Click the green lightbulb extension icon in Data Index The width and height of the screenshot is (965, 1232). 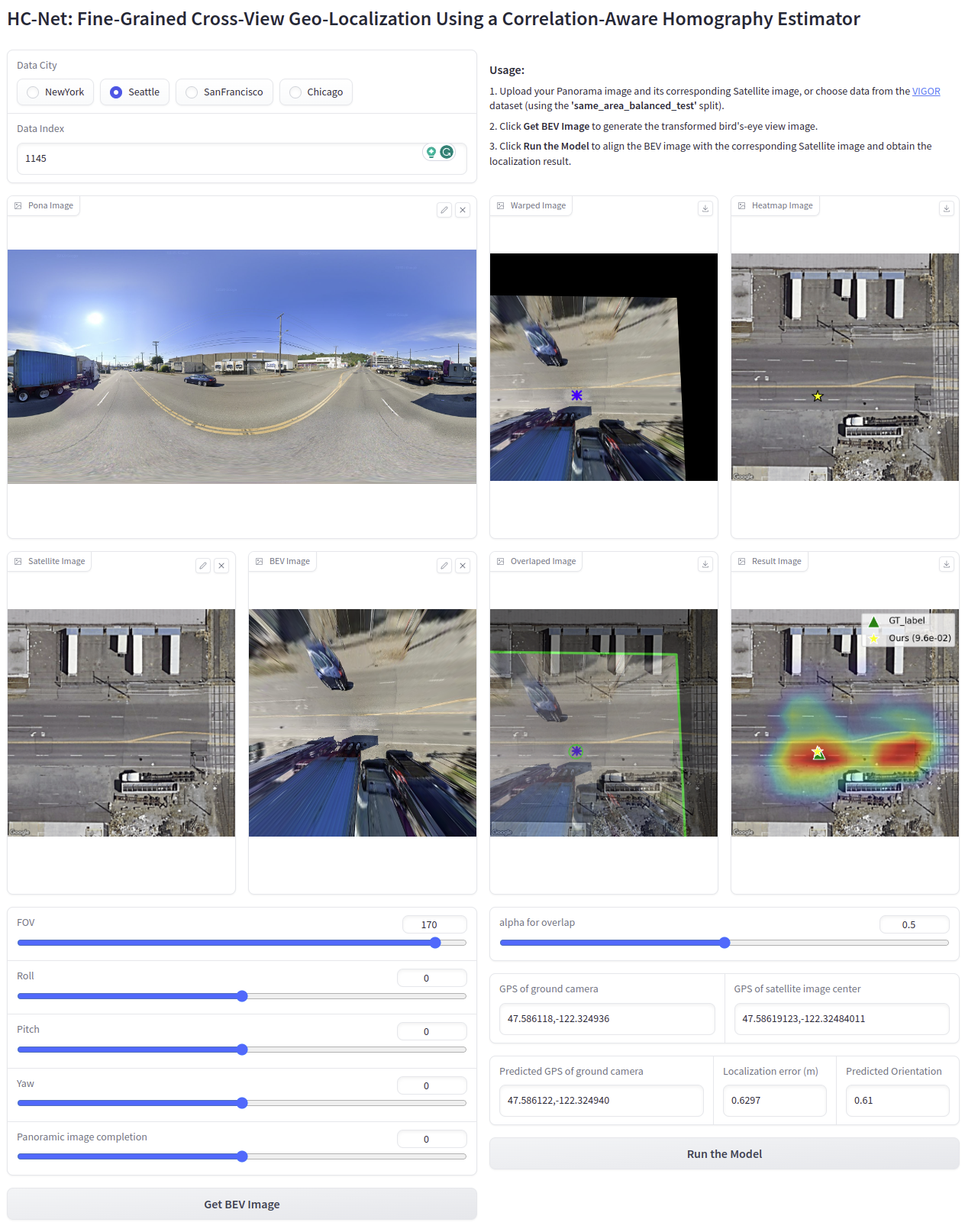(431, 152)
